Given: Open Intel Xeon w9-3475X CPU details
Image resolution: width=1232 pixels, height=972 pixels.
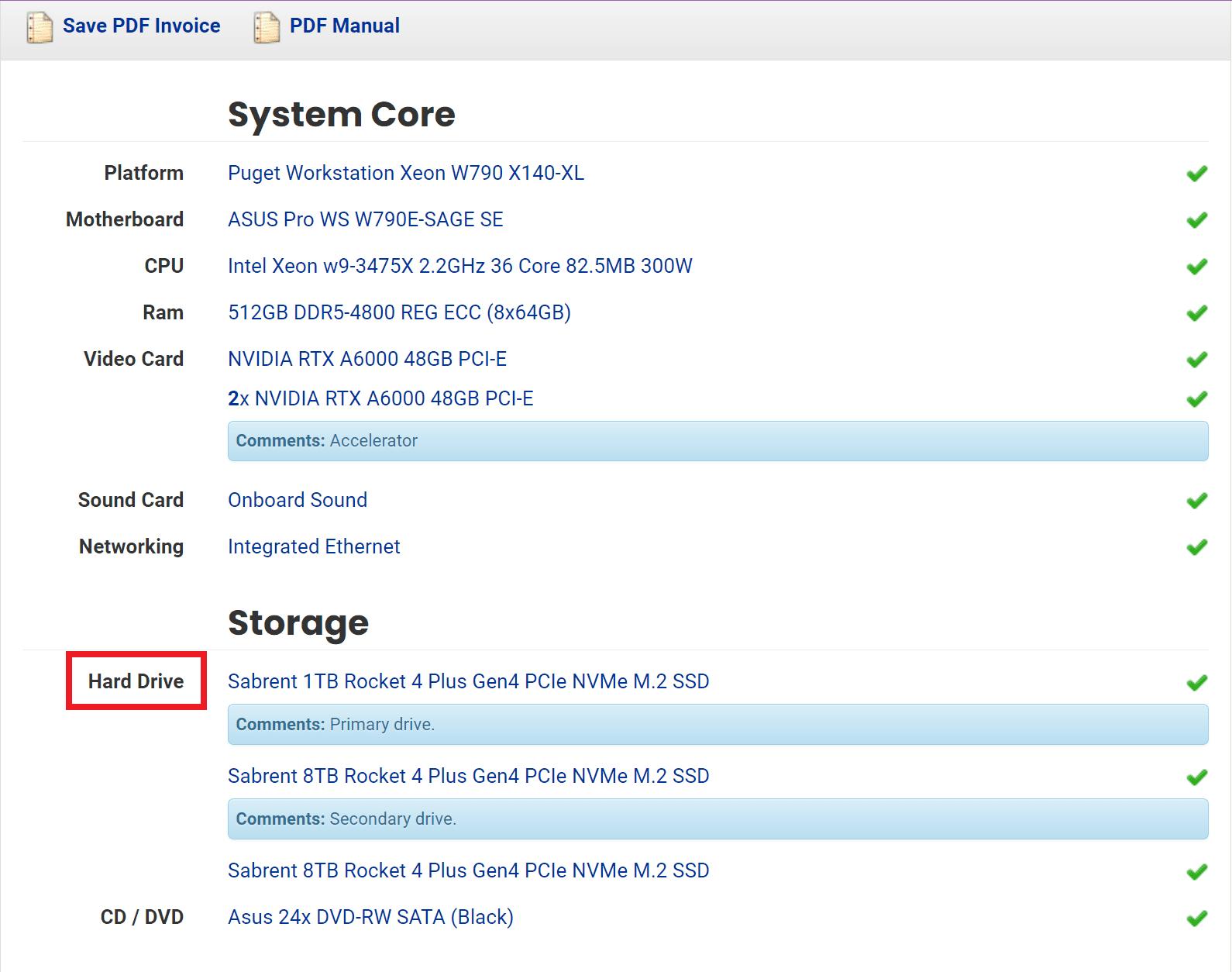Looking at the screenshot, I should pyautogui.click(x=459, y=266).
